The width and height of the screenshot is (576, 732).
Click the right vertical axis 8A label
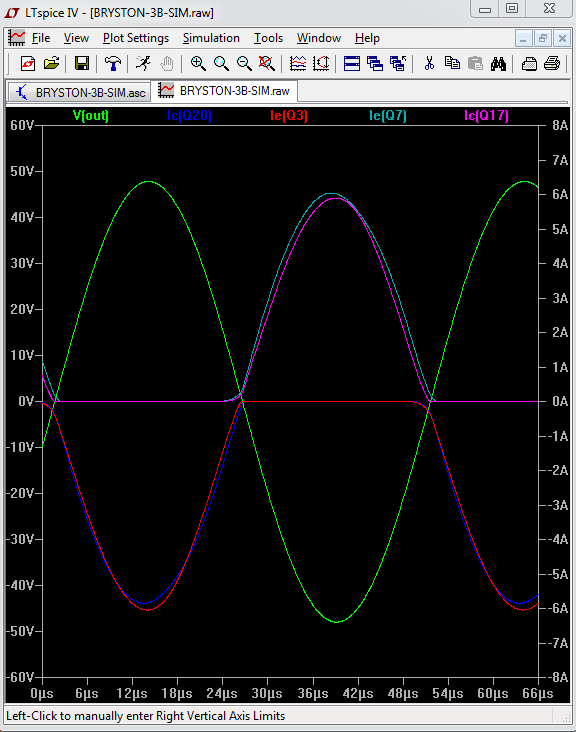pyautogui.click(x=560, y=126)
